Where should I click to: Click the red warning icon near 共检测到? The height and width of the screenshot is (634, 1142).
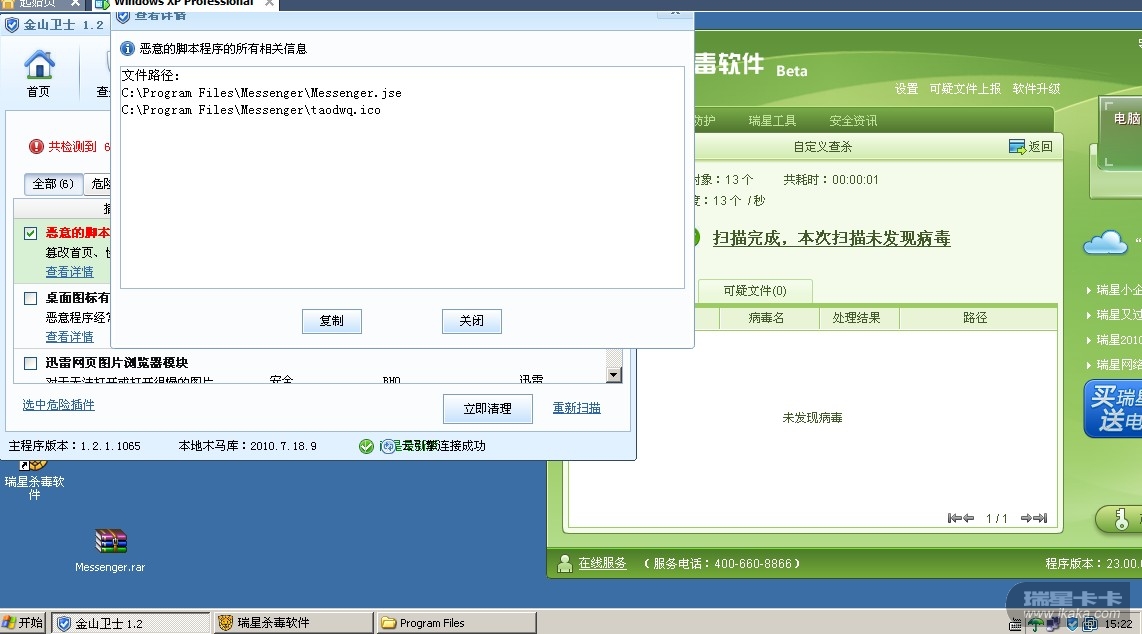pyautogui.click(x=36, y=146)
